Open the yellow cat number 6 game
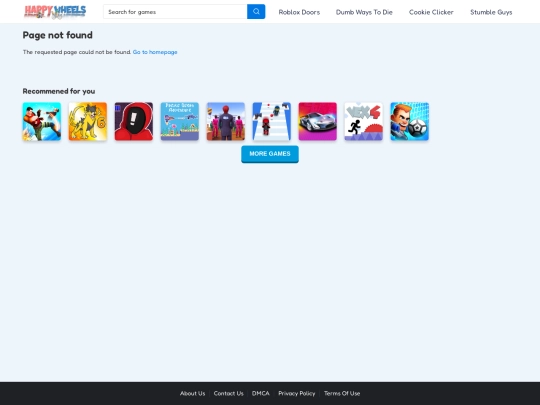The height and width of the screenshot is (405, 540). coord(88,121)
